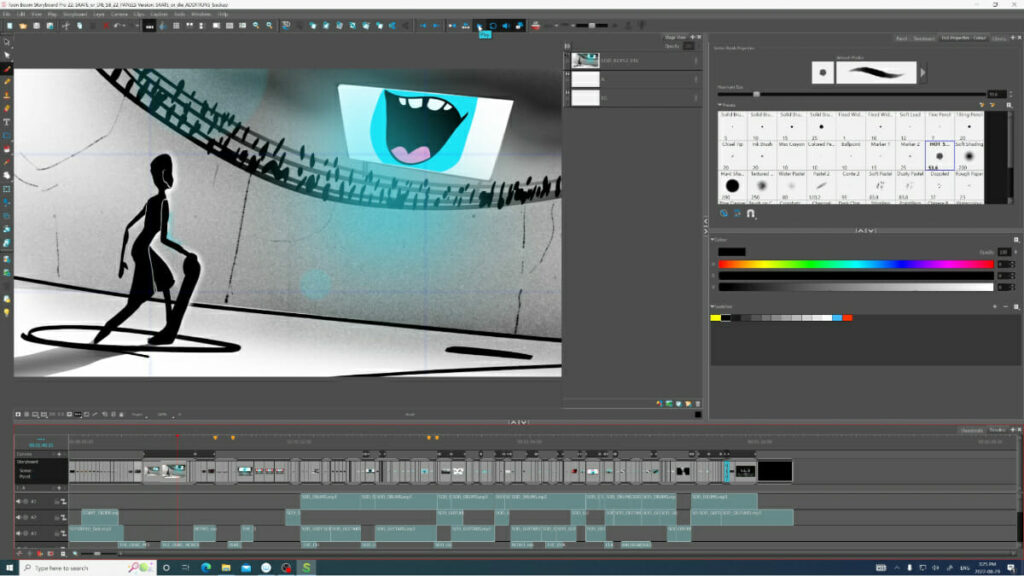Select the Ballpoint brush preset
Screen dimensions: 1024x576
(850, 156)
